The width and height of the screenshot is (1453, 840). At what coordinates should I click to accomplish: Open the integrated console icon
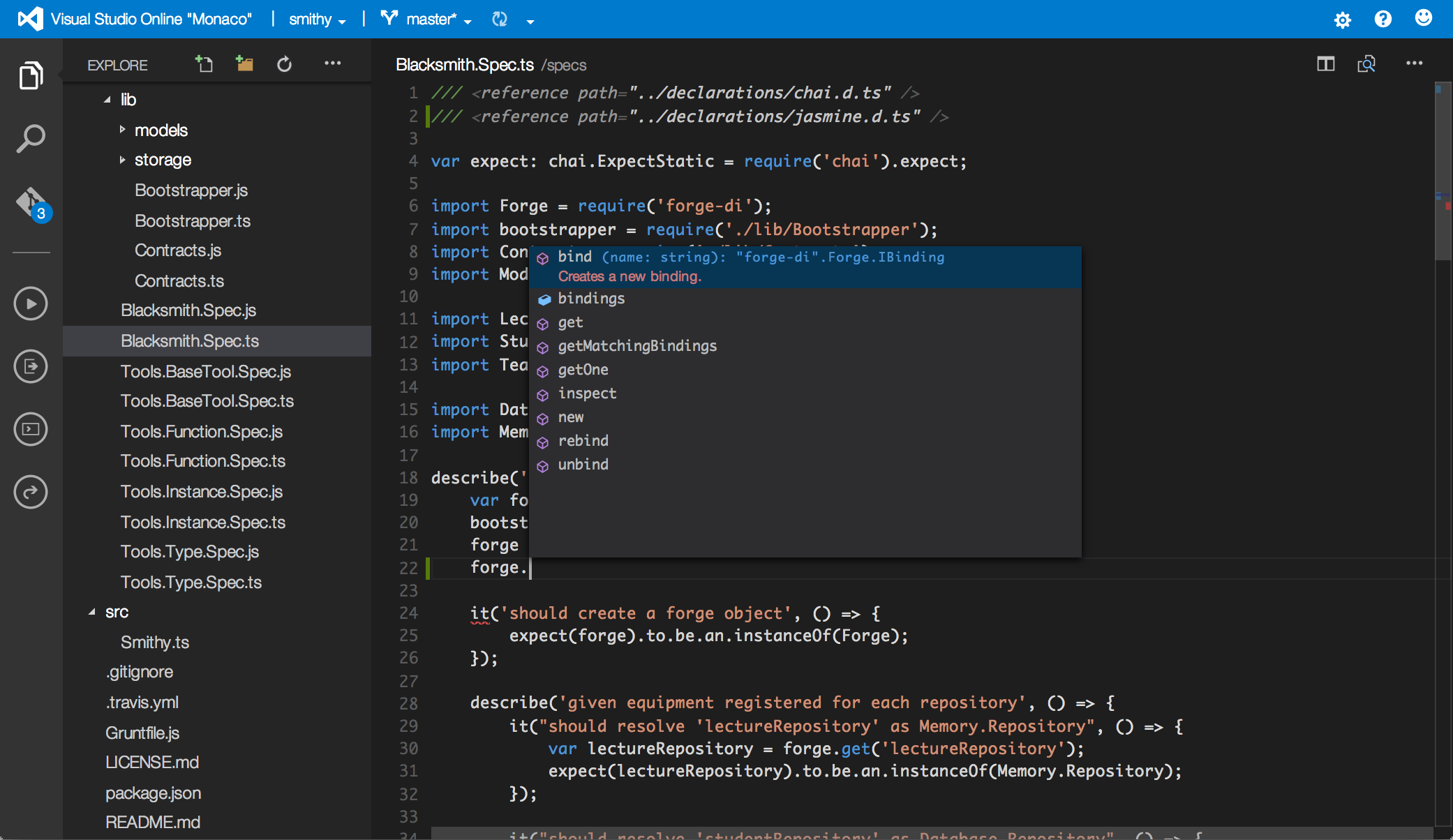click(x=31, y=428)
